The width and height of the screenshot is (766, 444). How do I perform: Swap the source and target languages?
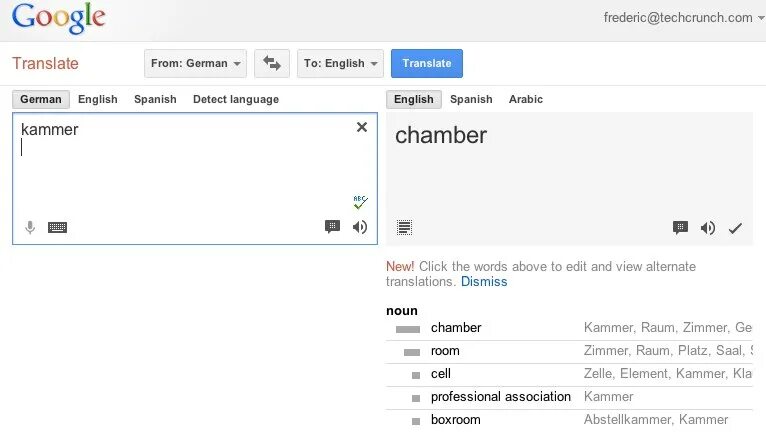coord(272,63)
